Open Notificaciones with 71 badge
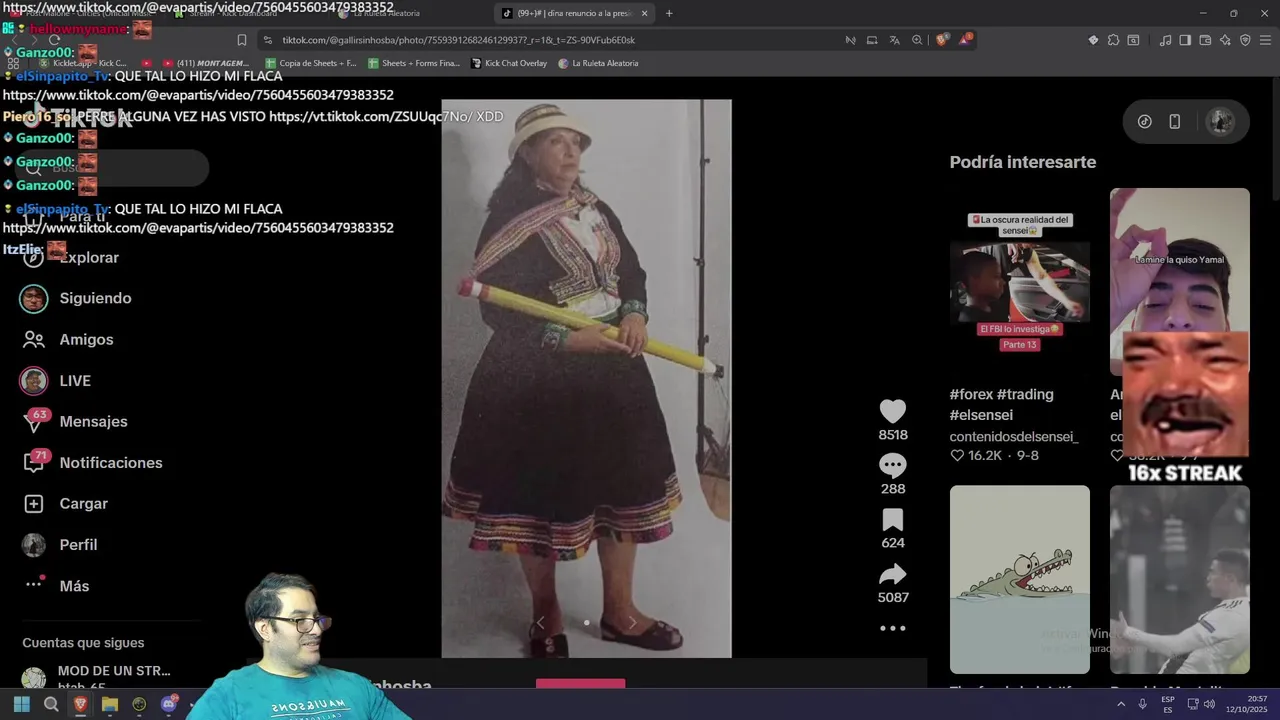Image resolution: width=1280 pixels, height=720 pixels. tap(92, 462)
